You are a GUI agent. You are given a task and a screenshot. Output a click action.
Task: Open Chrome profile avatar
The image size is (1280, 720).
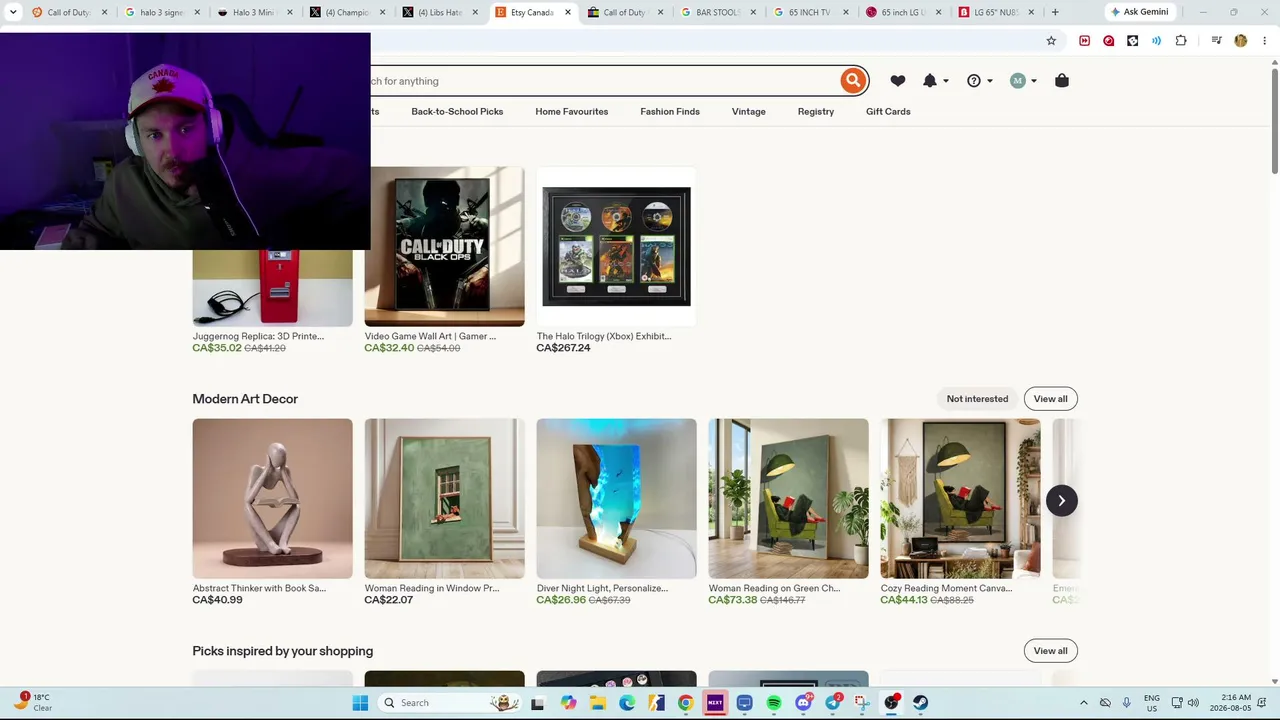[1241, 41]
